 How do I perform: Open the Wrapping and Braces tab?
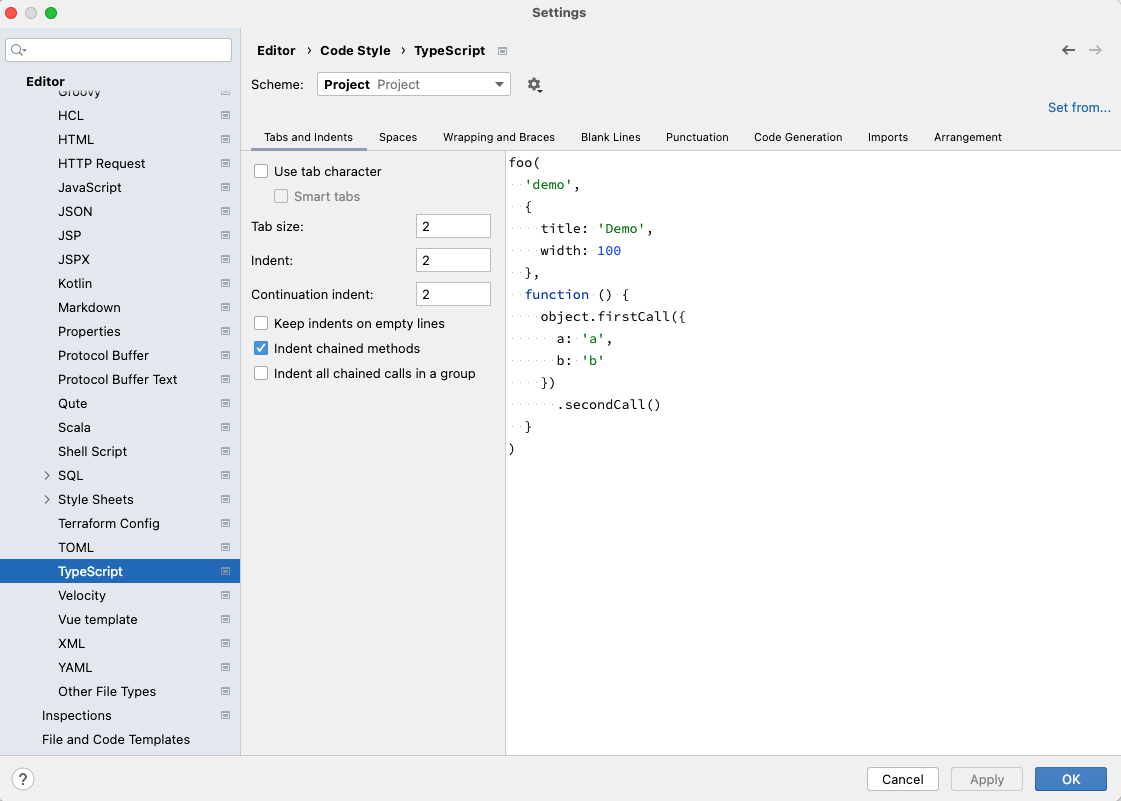pyautogui.click(x=499, y=137)
